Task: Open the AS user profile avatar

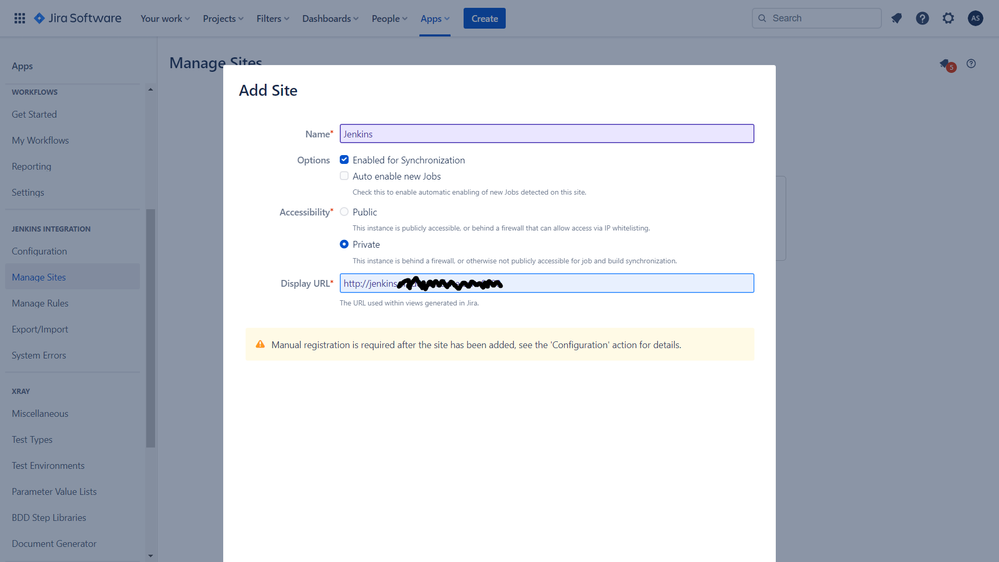Action: pyautogui.click(x=975, y=18)
